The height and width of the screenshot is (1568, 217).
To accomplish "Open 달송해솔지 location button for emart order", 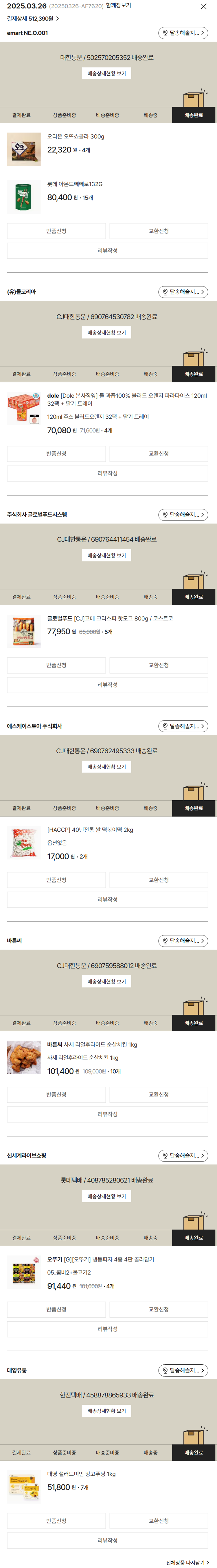I will coord(183,33).
